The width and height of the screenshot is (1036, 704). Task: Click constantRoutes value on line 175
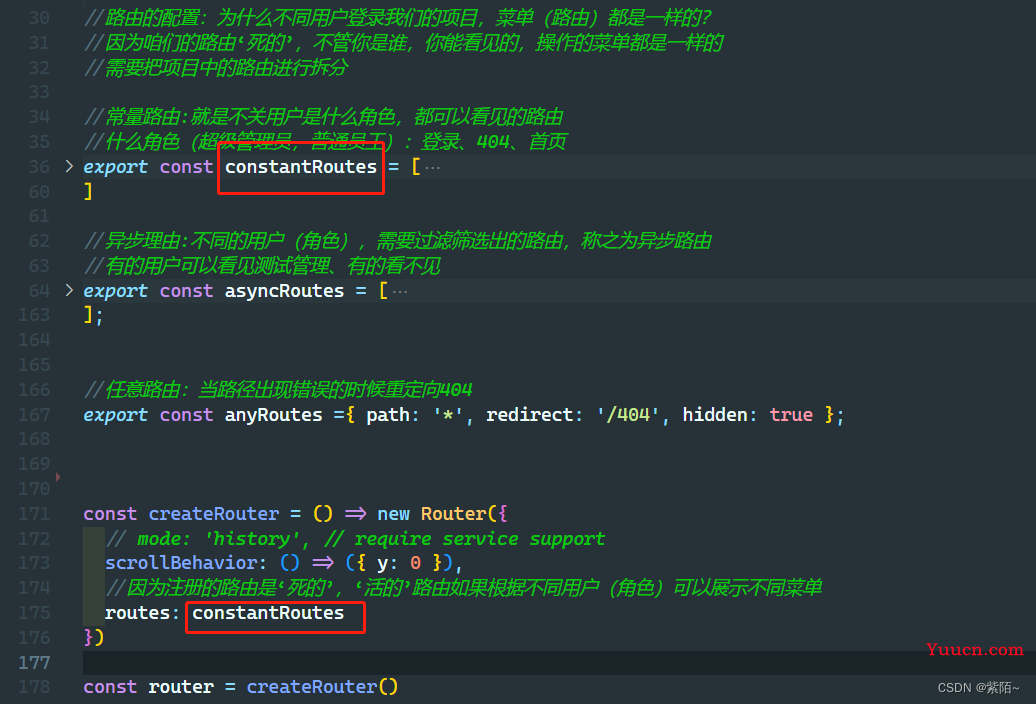pyautogui.click(x=268, y=613)
